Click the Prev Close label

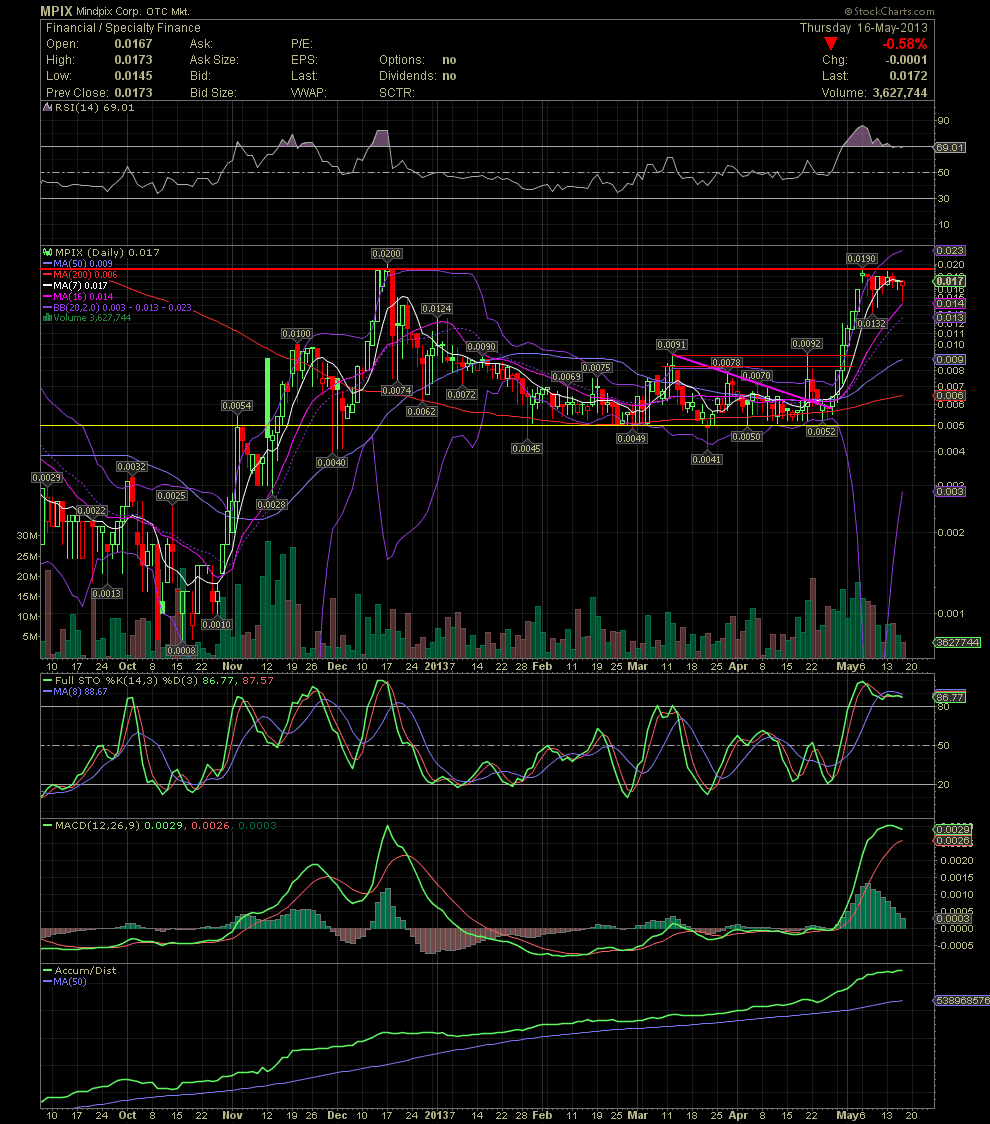click(x=77, y=93)
